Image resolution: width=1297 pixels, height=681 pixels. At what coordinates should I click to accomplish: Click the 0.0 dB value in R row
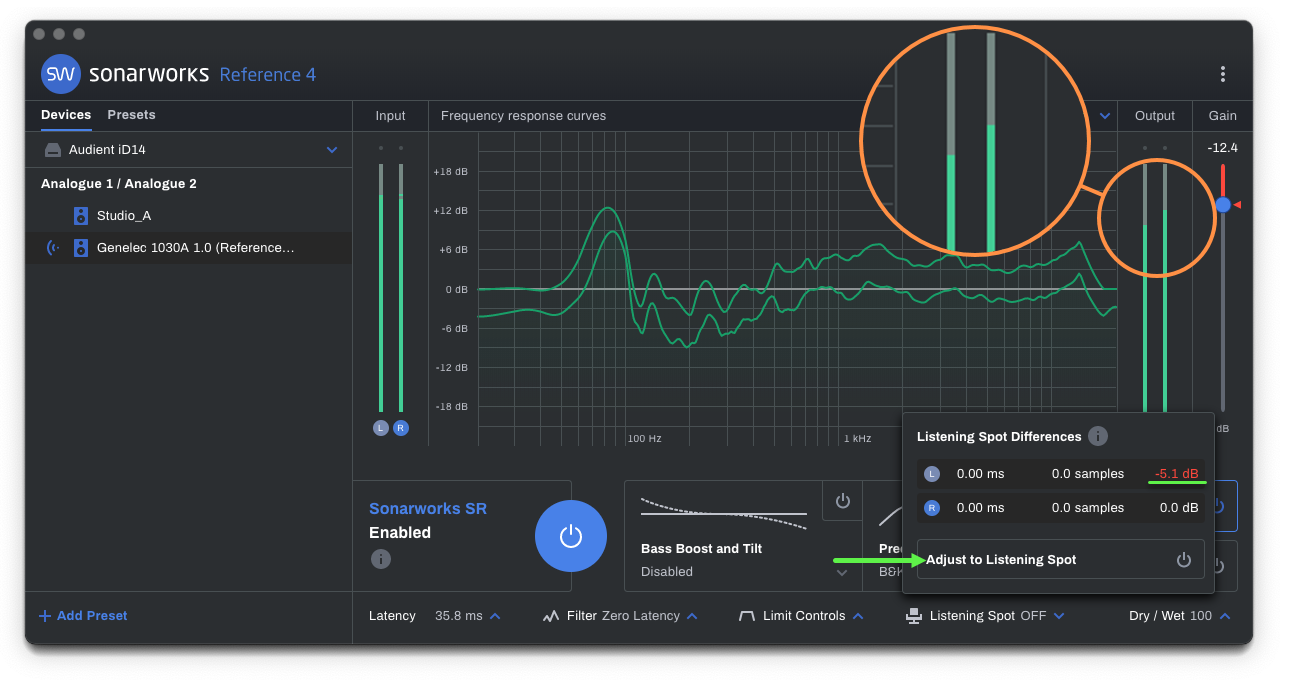1179,507
